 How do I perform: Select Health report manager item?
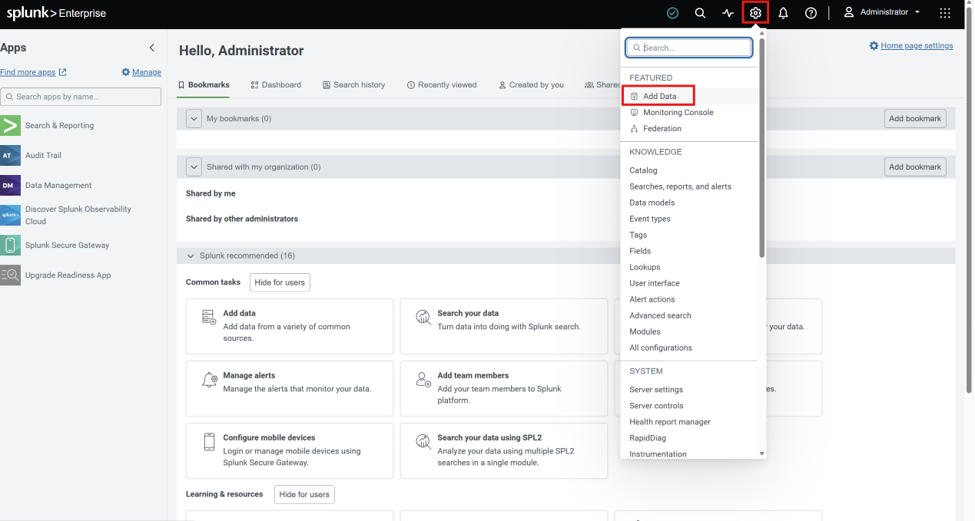point(670,422)
